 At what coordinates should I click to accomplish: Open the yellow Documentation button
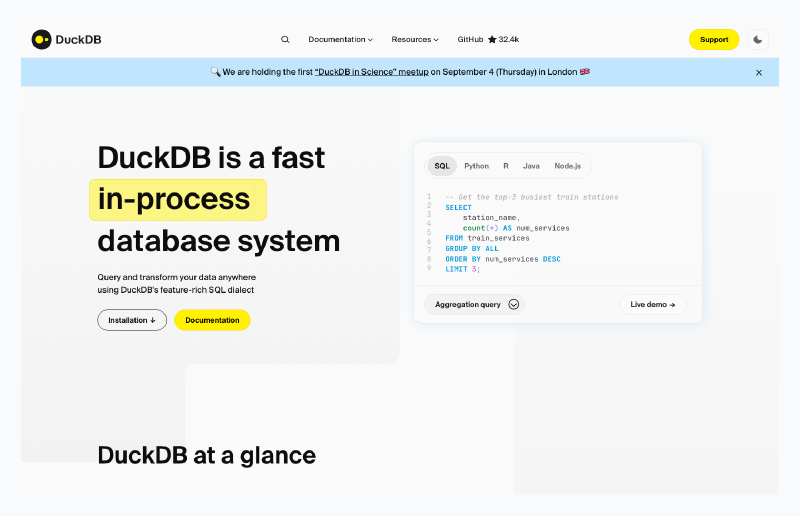pos(212,320)
